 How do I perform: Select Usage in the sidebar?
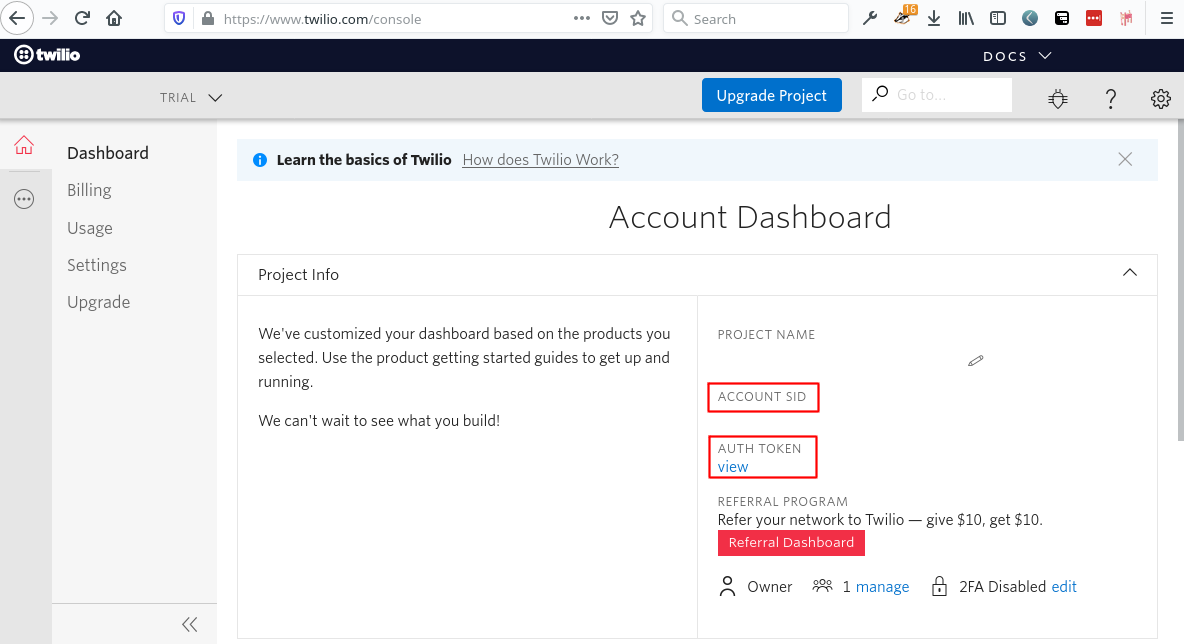tap(90, 228)
